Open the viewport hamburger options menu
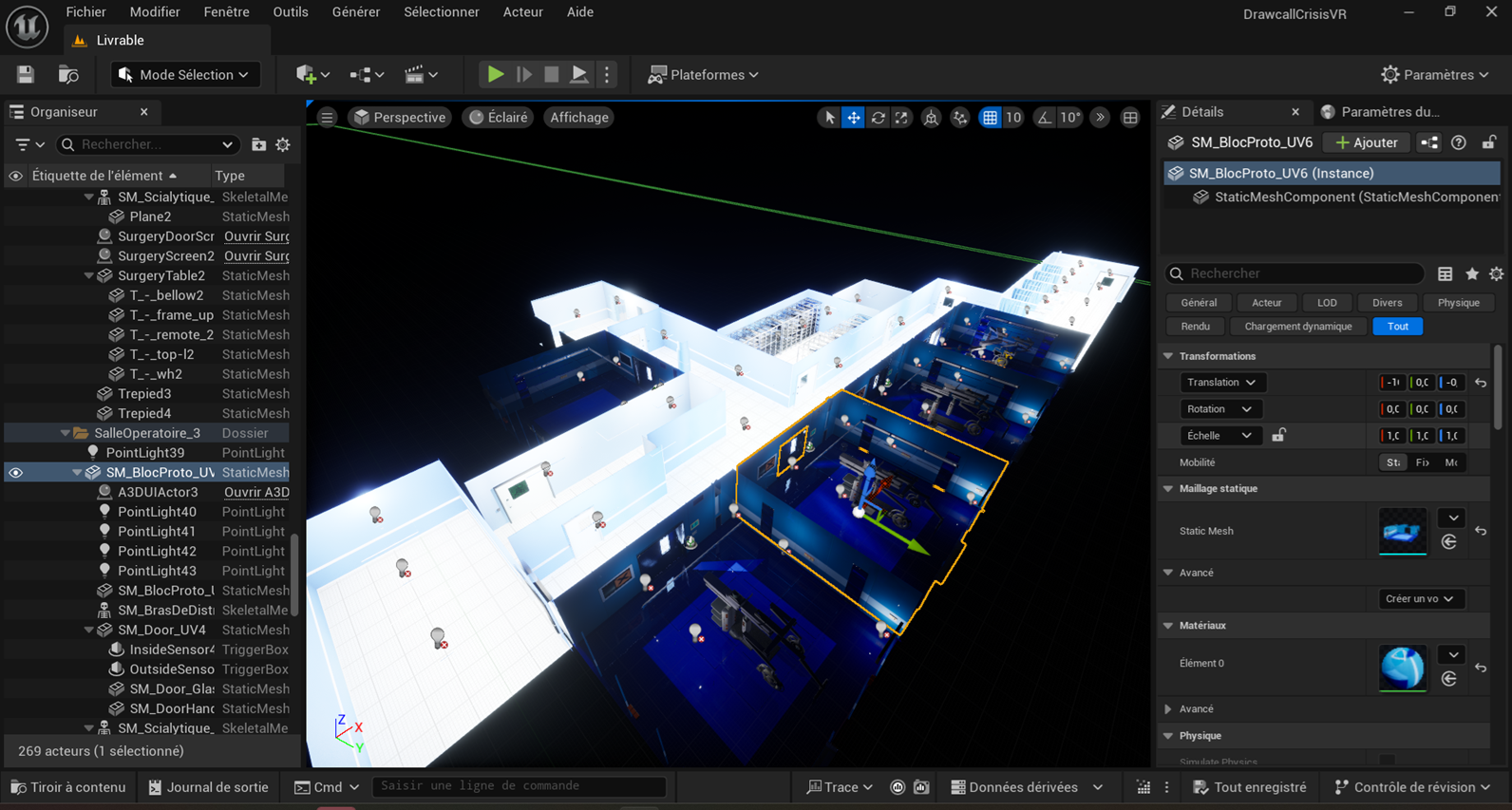Screen dimensions: 1512x810 327,118
